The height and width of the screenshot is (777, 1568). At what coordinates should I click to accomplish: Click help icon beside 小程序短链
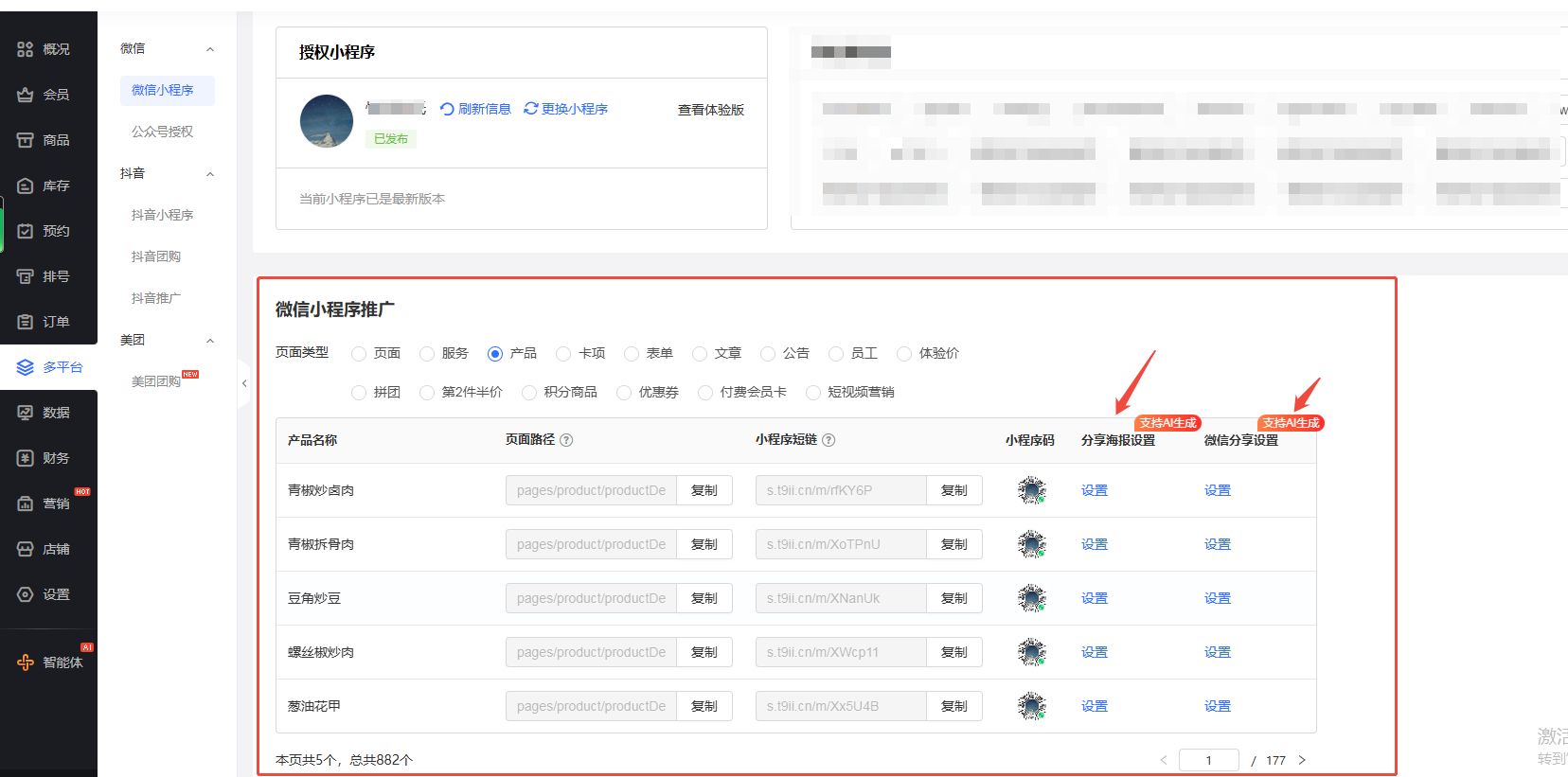click(x=829, y=440)
